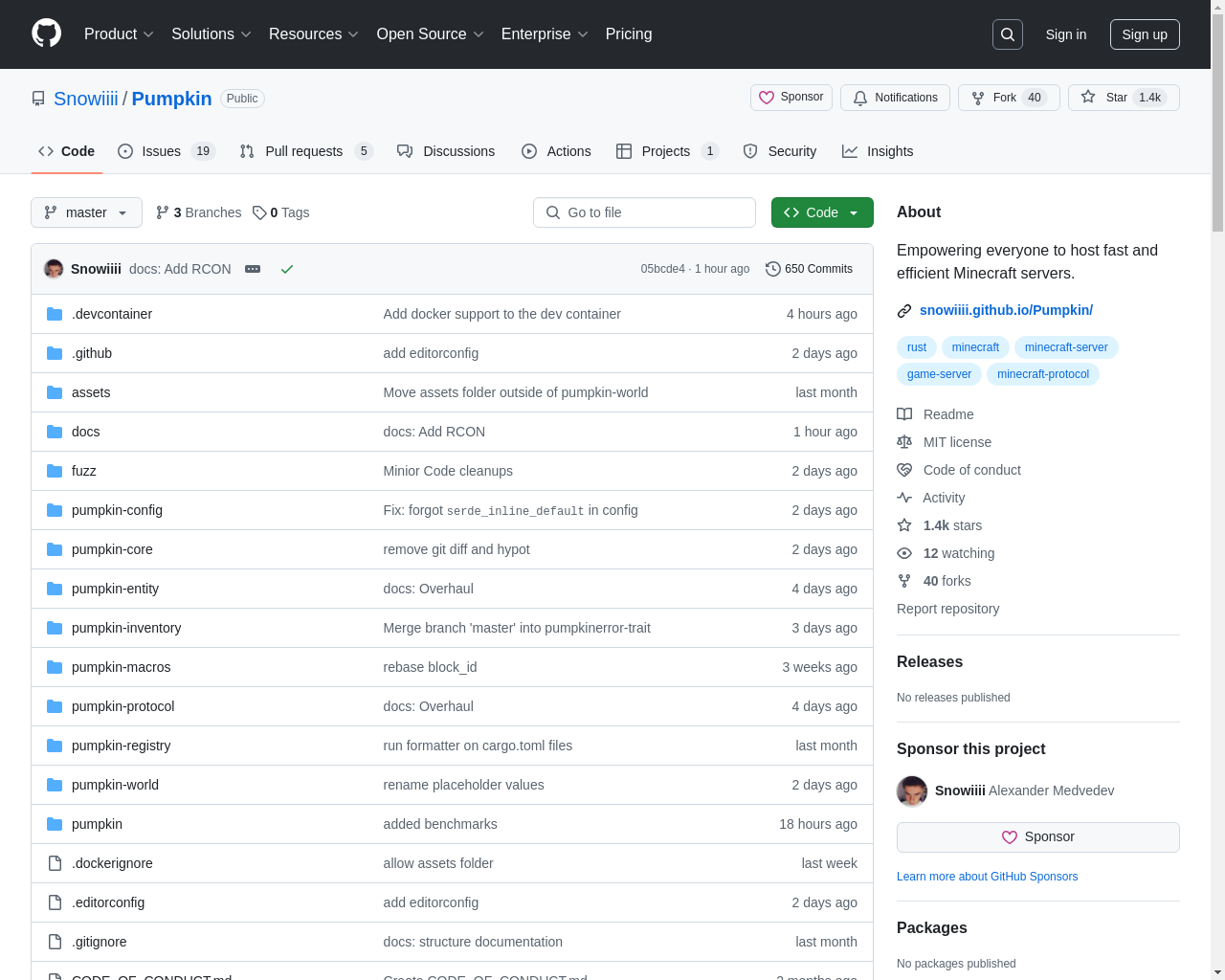Switch to the Discussions tab
This screenshot has height=980, width=1225.
click(x=446, y=151)
